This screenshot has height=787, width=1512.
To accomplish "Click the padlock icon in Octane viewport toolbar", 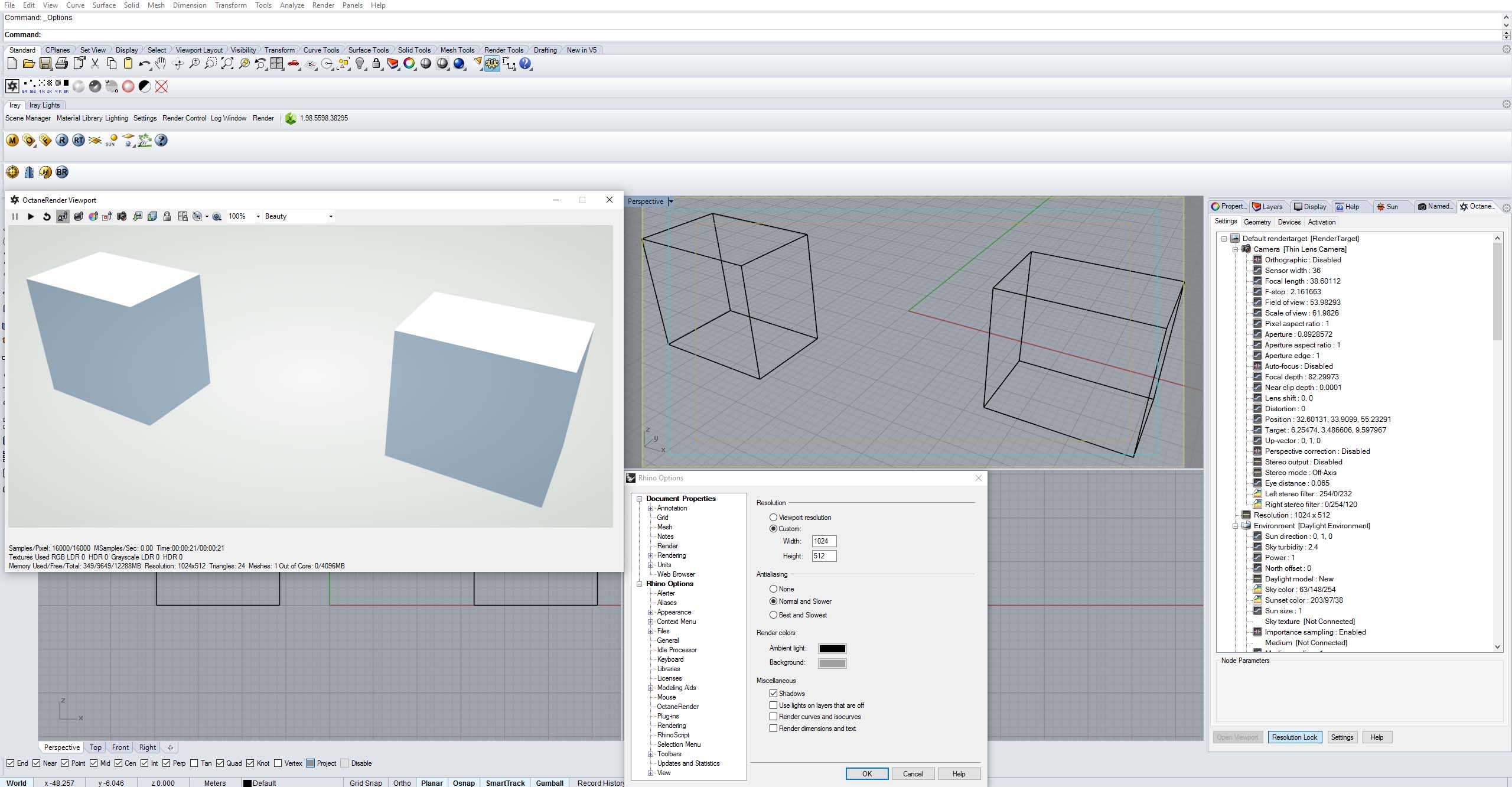I will coord(167,217).
